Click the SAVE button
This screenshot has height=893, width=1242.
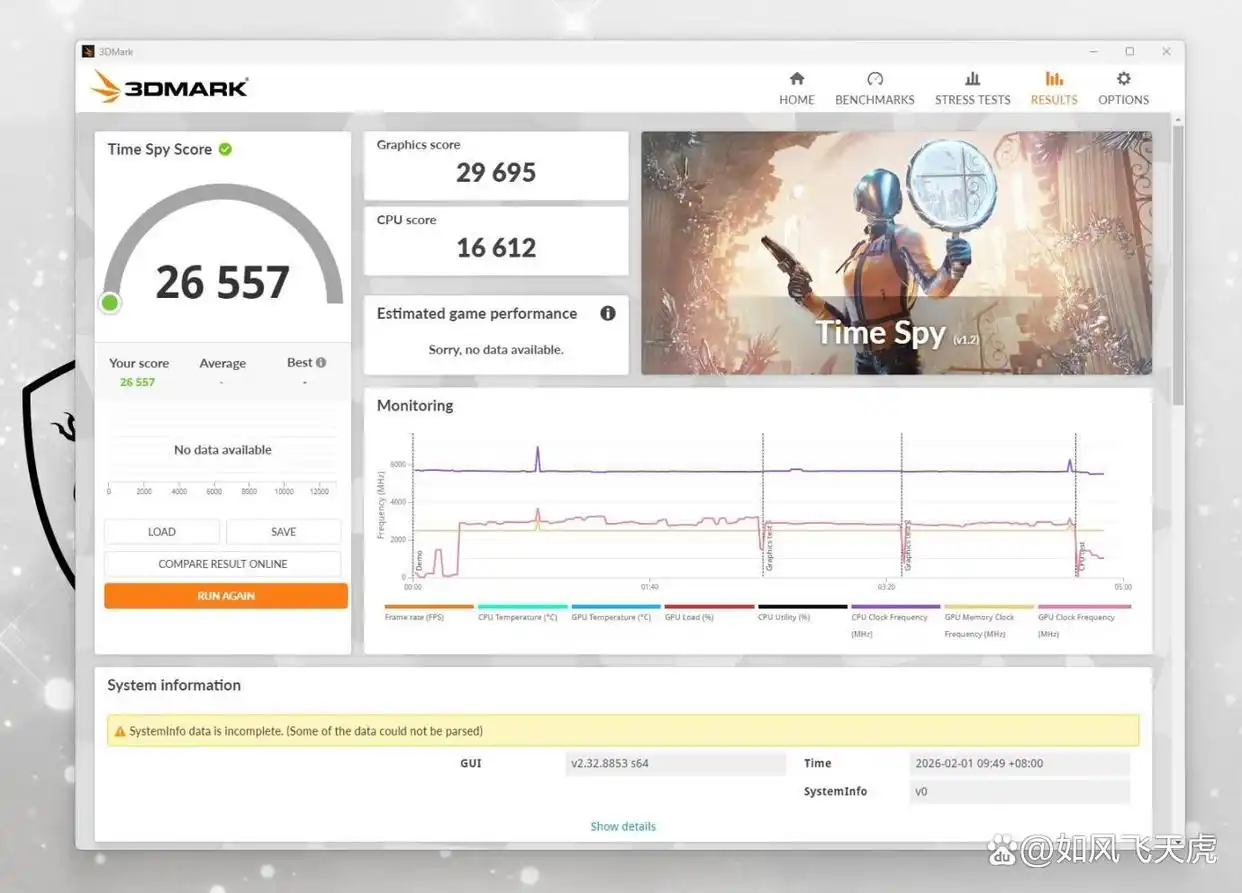283,532
